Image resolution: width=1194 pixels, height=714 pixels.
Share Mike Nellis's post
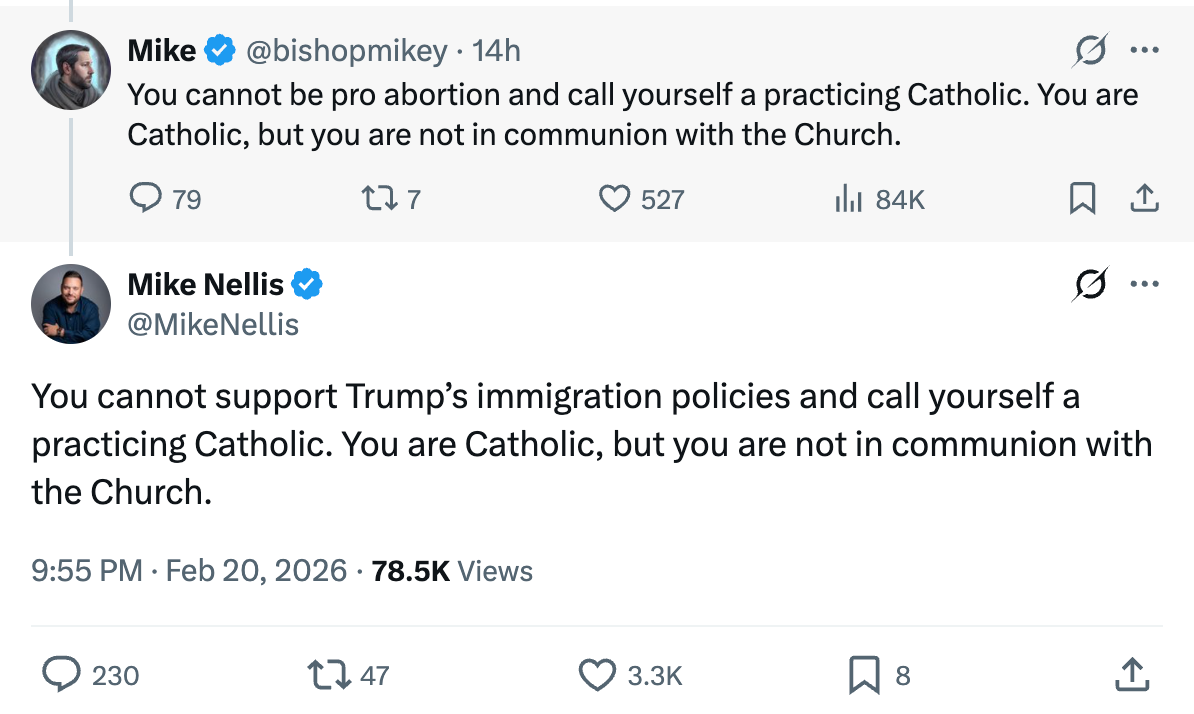coord(1131,674)
